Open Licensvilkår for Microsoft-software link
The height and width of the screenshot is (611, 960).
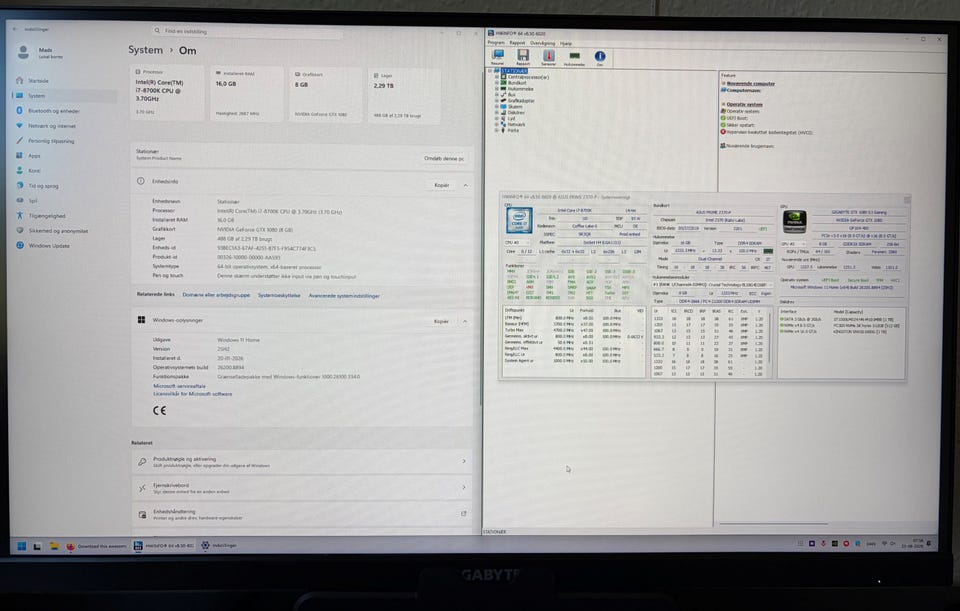(x=192, y=394)
